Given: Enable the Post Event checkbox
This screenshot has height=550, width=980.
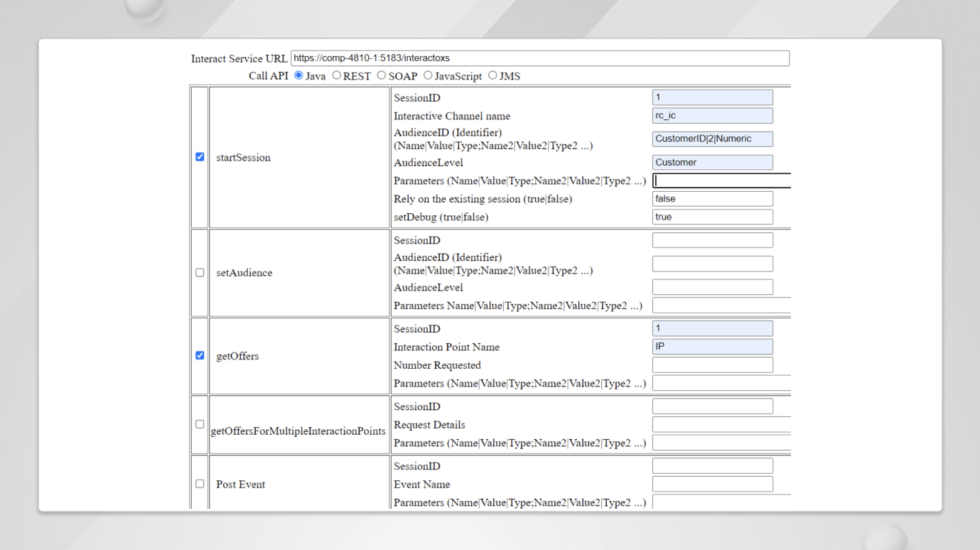Looking at the screenshot, I should (199, 483).
